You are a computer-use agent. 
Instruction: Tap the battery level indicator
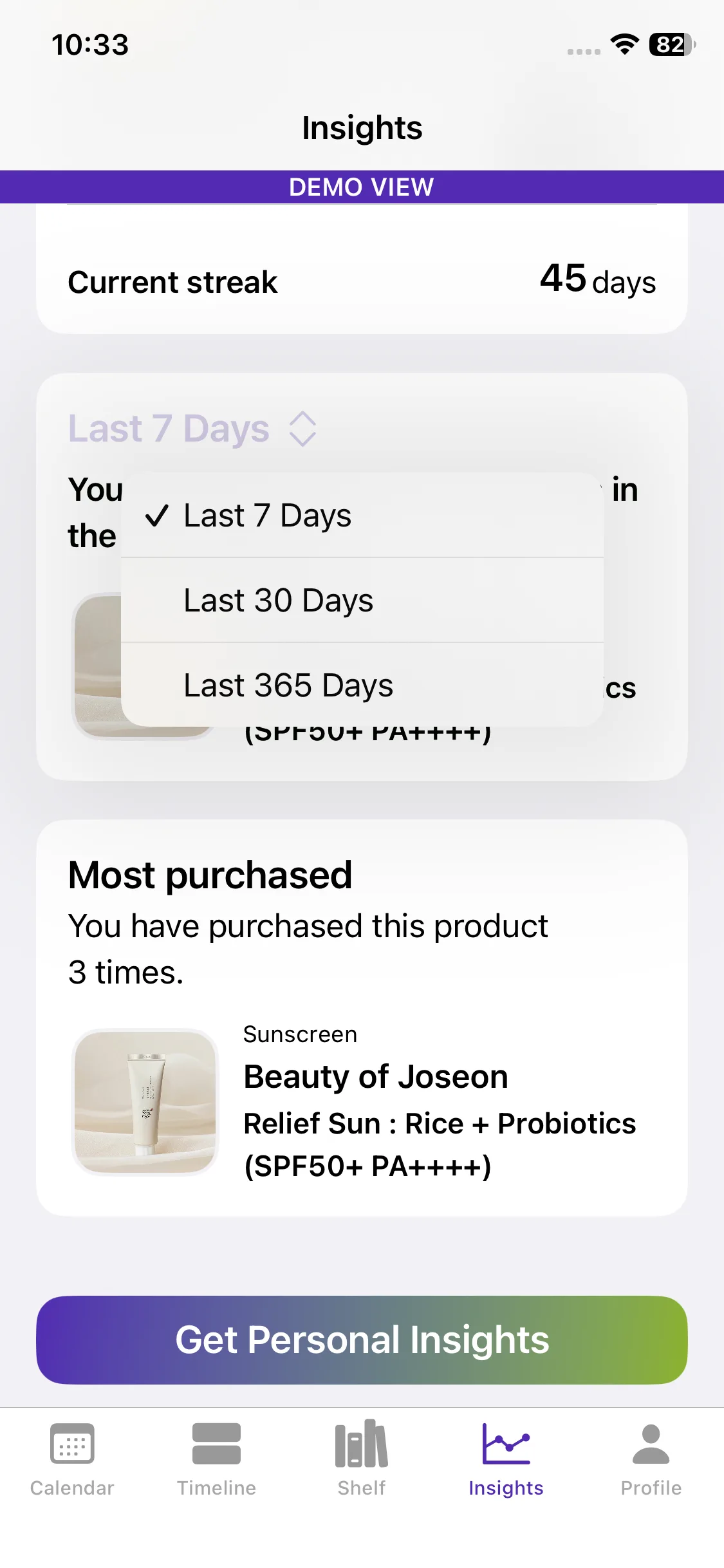(672, 44)
